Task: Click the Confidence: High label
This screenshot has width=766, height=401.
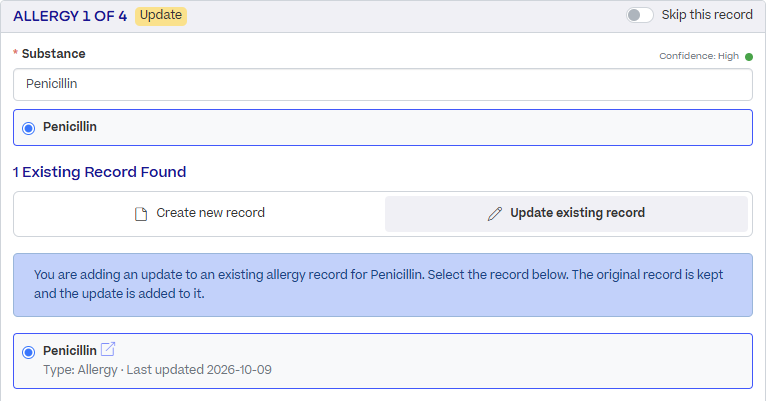Action: pos(699,56)
